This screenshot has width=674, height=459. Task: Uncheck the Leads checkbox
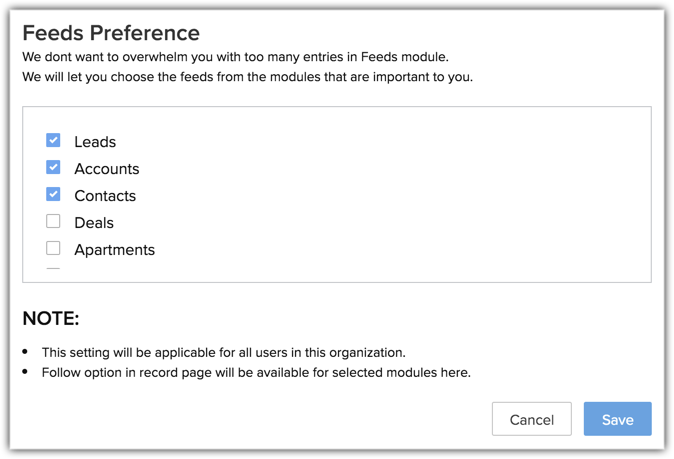pyautogui.click(x=53, y=141)
